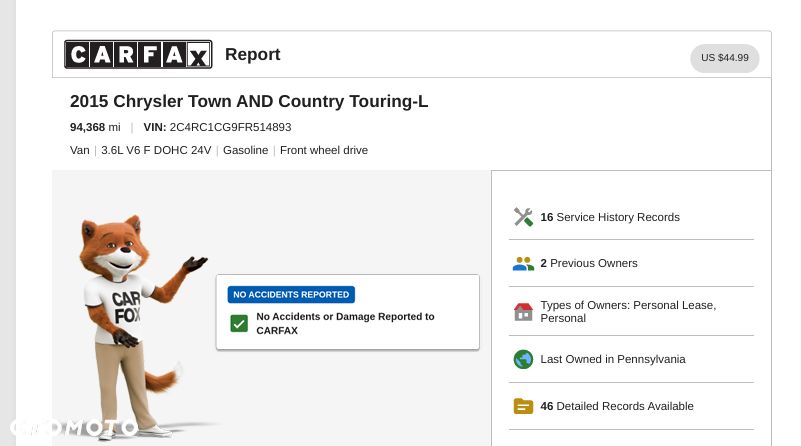This screenshot has height=446, width=801.
Task: Click the house types-of-owners icon
Action: (523, 312)
